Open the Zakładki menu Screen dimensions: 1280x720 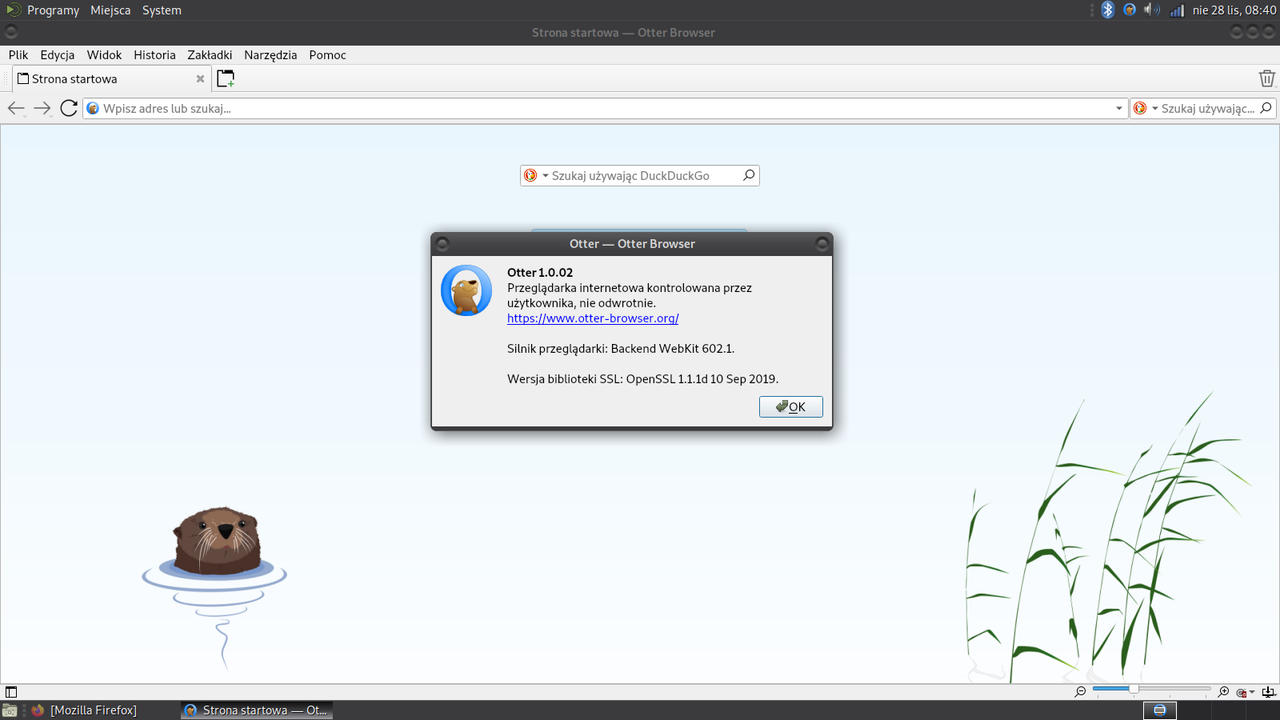pos(210,55)
